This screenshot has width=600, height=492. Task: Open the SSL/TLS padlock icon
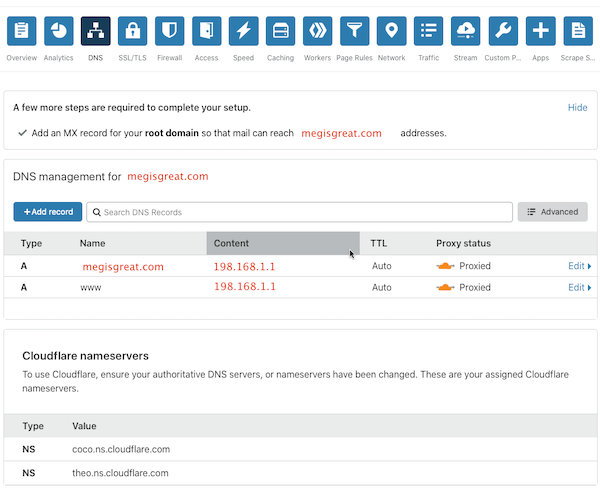coord(132,31)
